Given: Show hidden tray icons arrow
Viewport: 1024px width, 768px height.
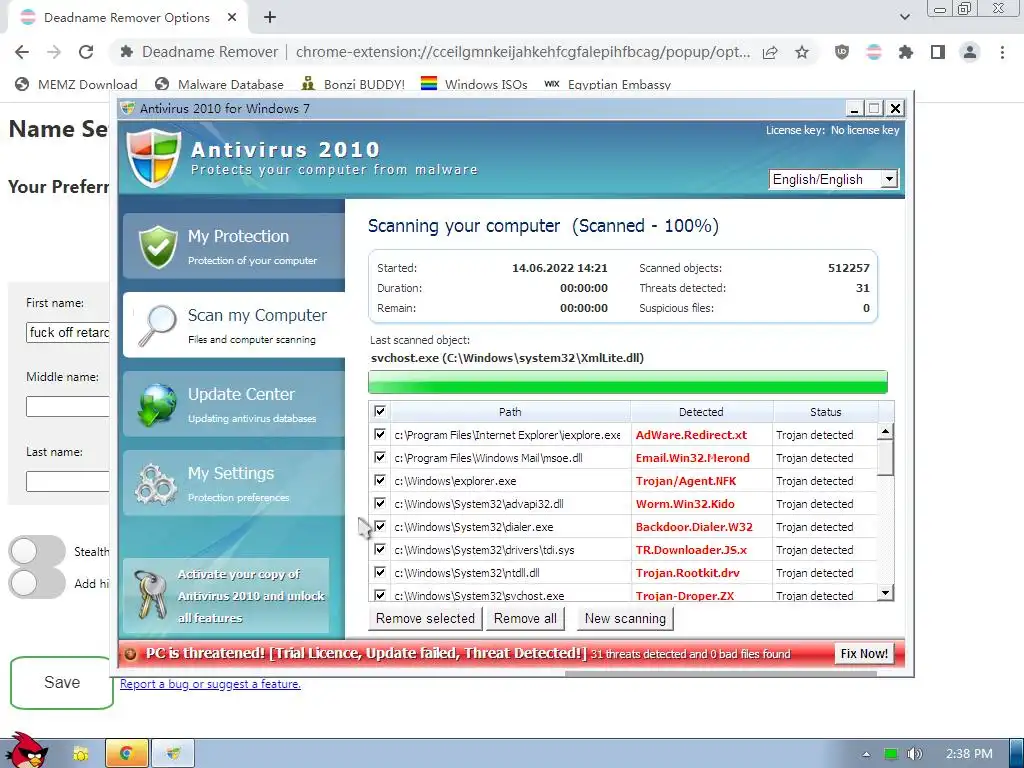Looking at the screenshot, I should 866,754.
